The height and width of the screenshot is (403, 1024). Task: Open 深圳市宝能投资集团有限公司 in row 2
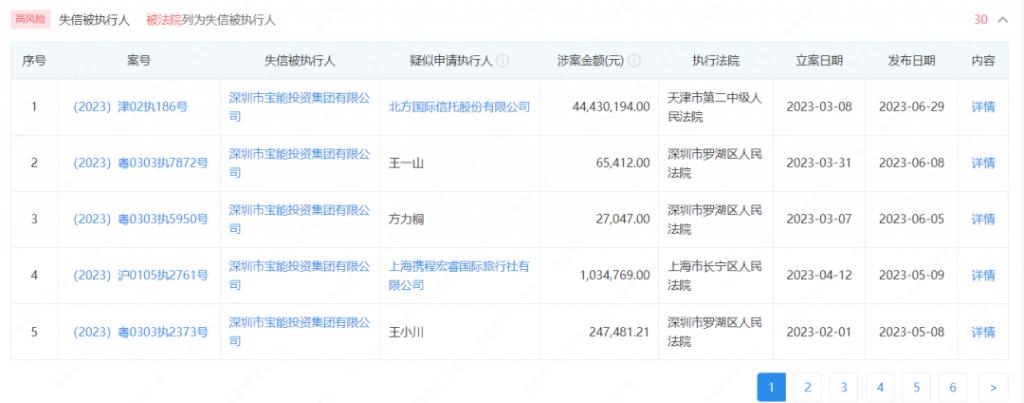coord(299,163)
